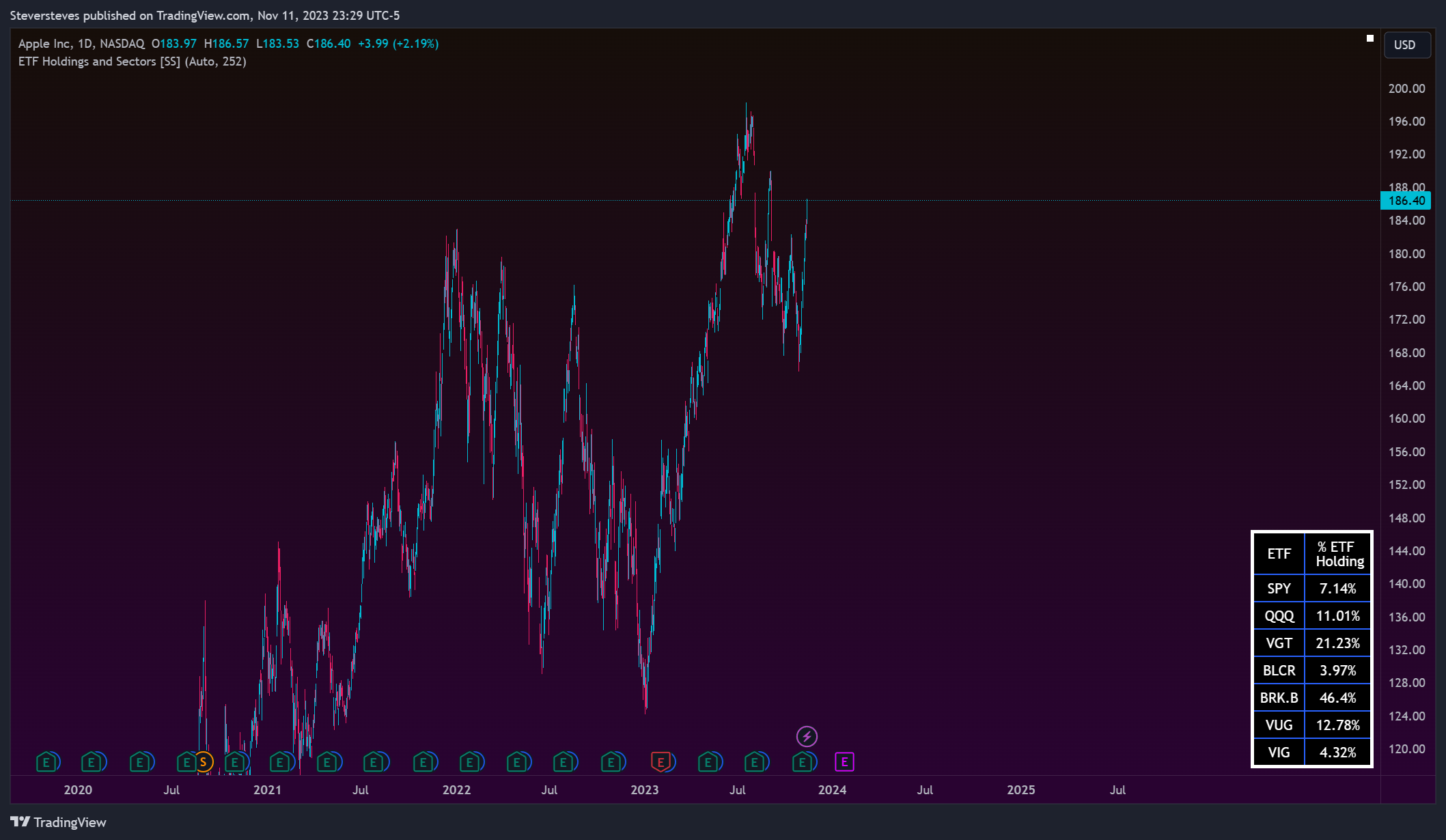Click the 7.14% holding value
This screenshot has width=1446, height=840.
tap(1338, 589)
